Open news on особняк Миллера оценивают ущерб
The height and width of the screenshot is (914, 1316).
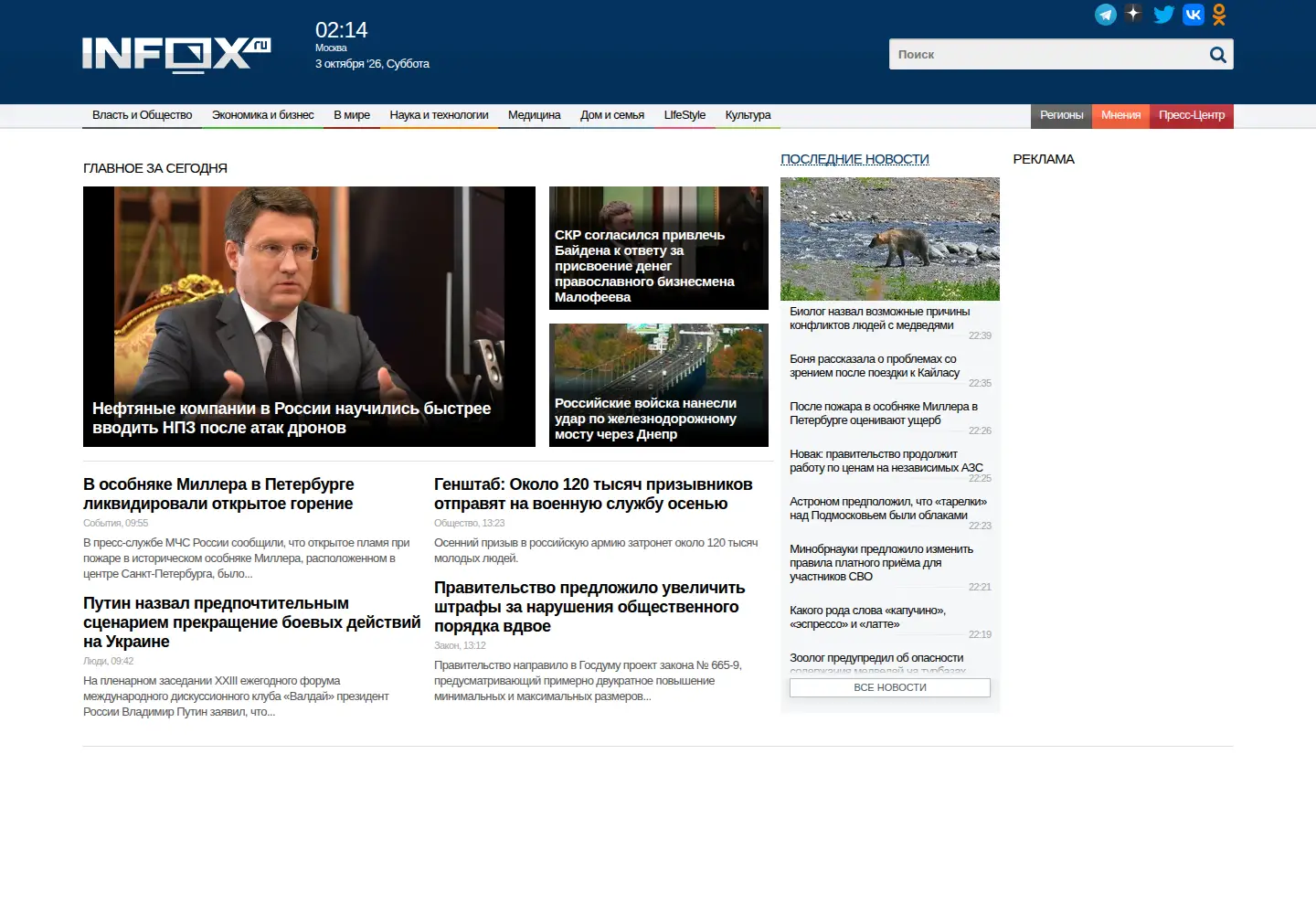tap(884, 413)
